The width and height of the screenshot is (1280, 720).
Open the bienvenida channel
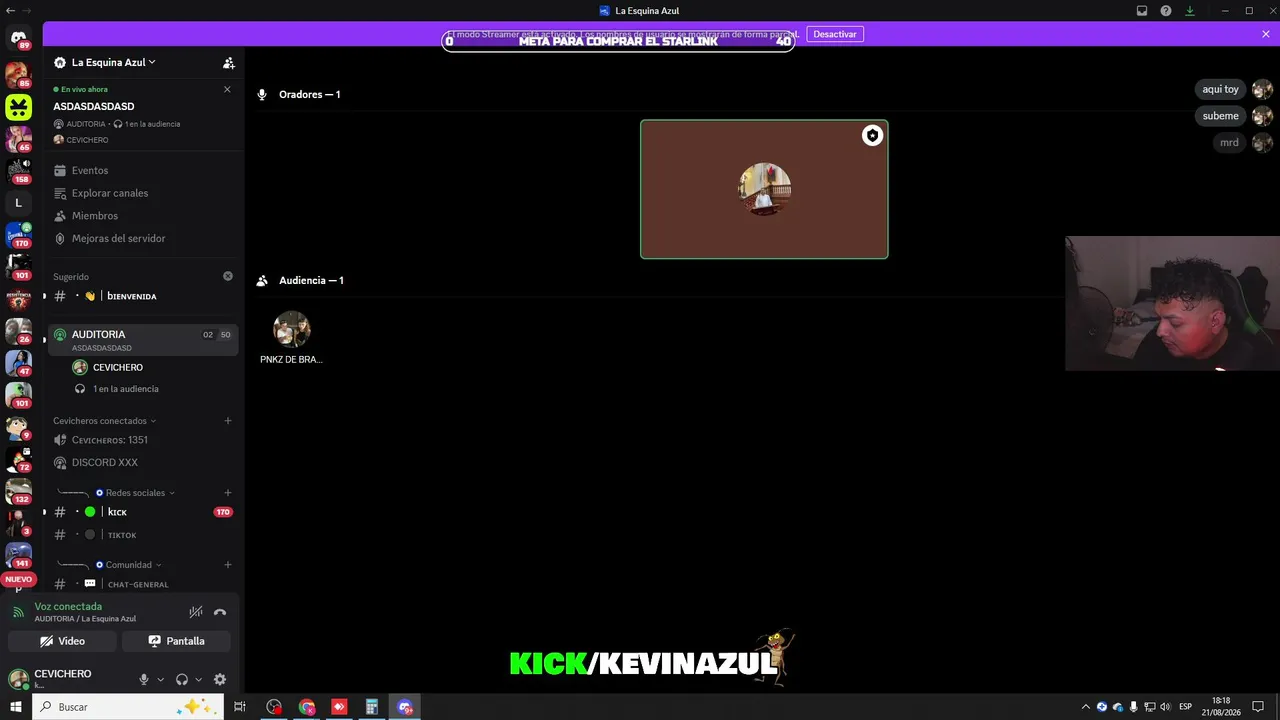pos(143,296)
